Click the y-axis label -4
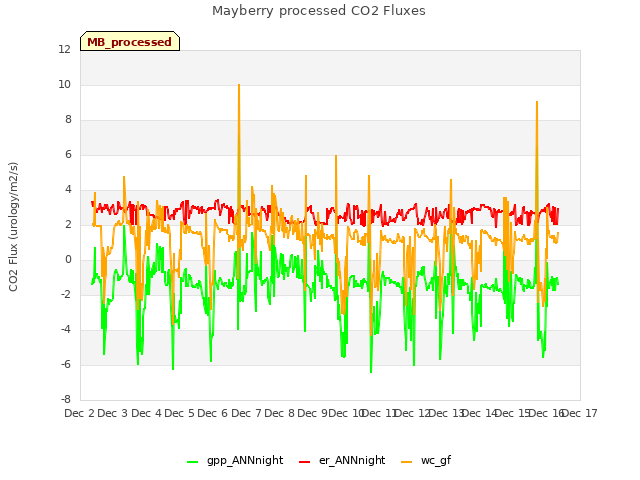 pyautogui.click(x=66, y=329)
